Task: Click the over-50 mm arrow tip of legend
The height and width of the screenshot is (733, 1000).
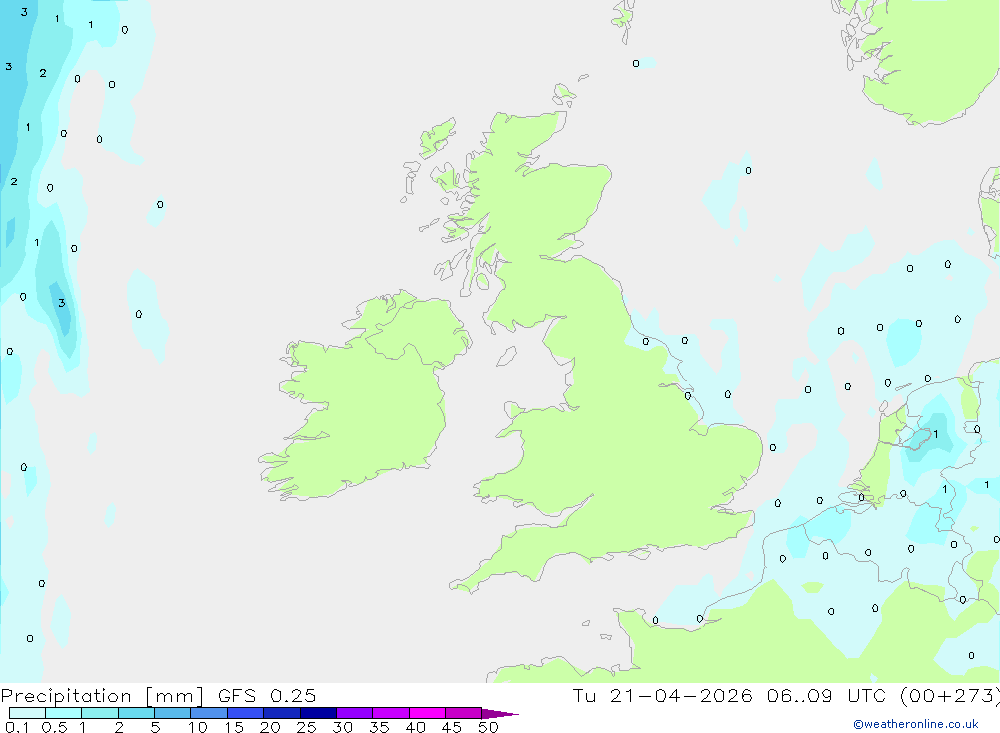Action: 500,714
